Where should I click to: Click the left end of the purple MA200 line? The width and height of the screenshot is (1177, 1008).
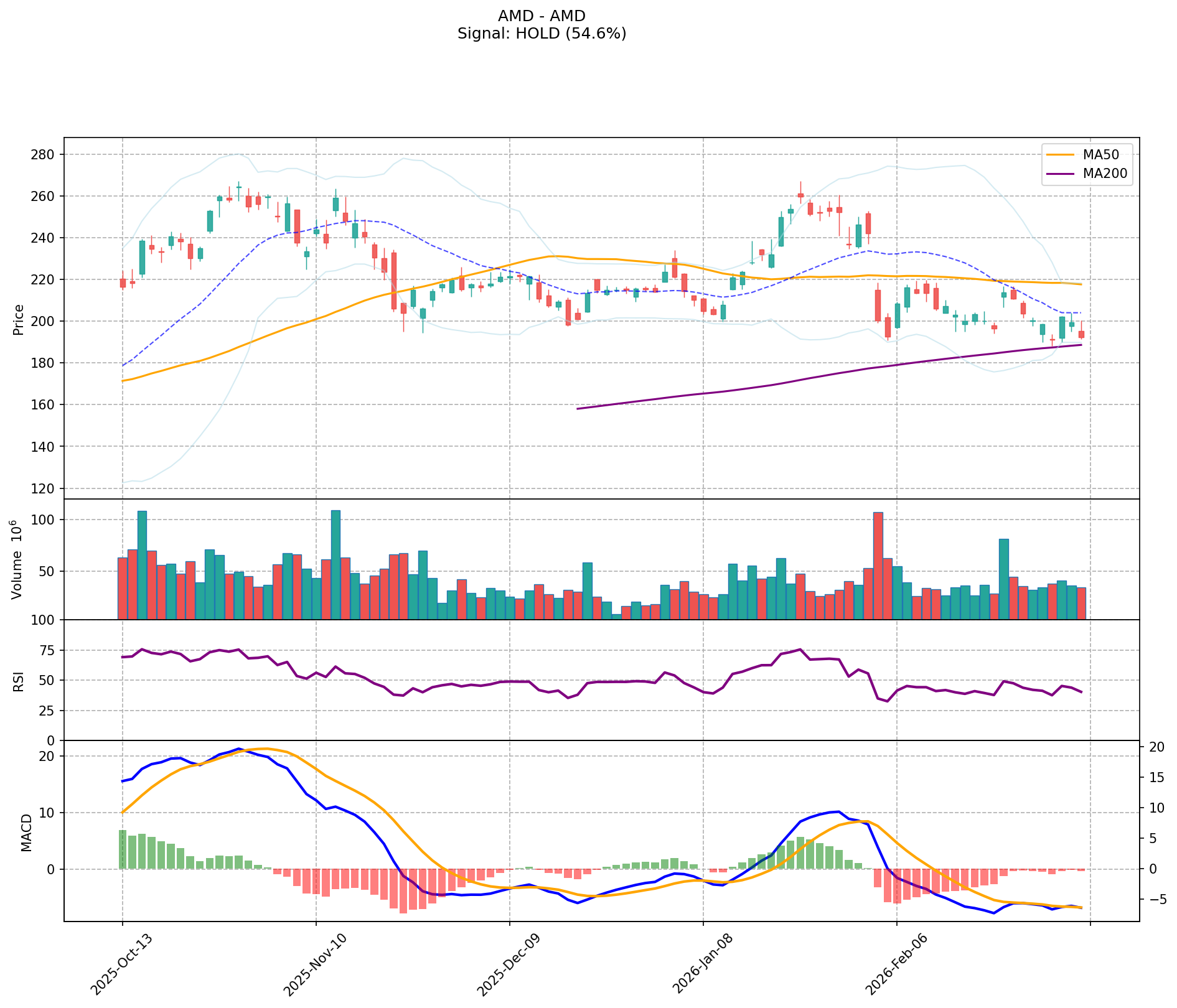click(x=578, y=409)
